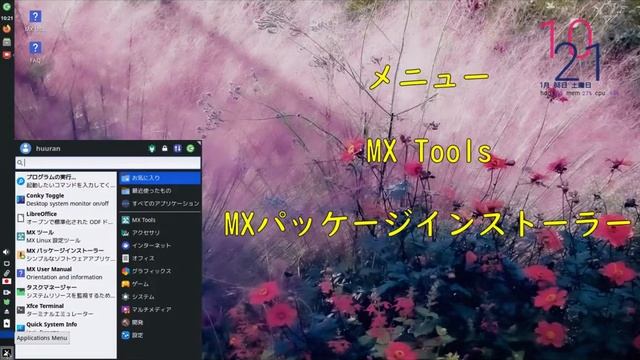The height and width of the screenshot is (360, 640).
Task: Click the red launcher icon below the file manager
Action: click(7, 55)
